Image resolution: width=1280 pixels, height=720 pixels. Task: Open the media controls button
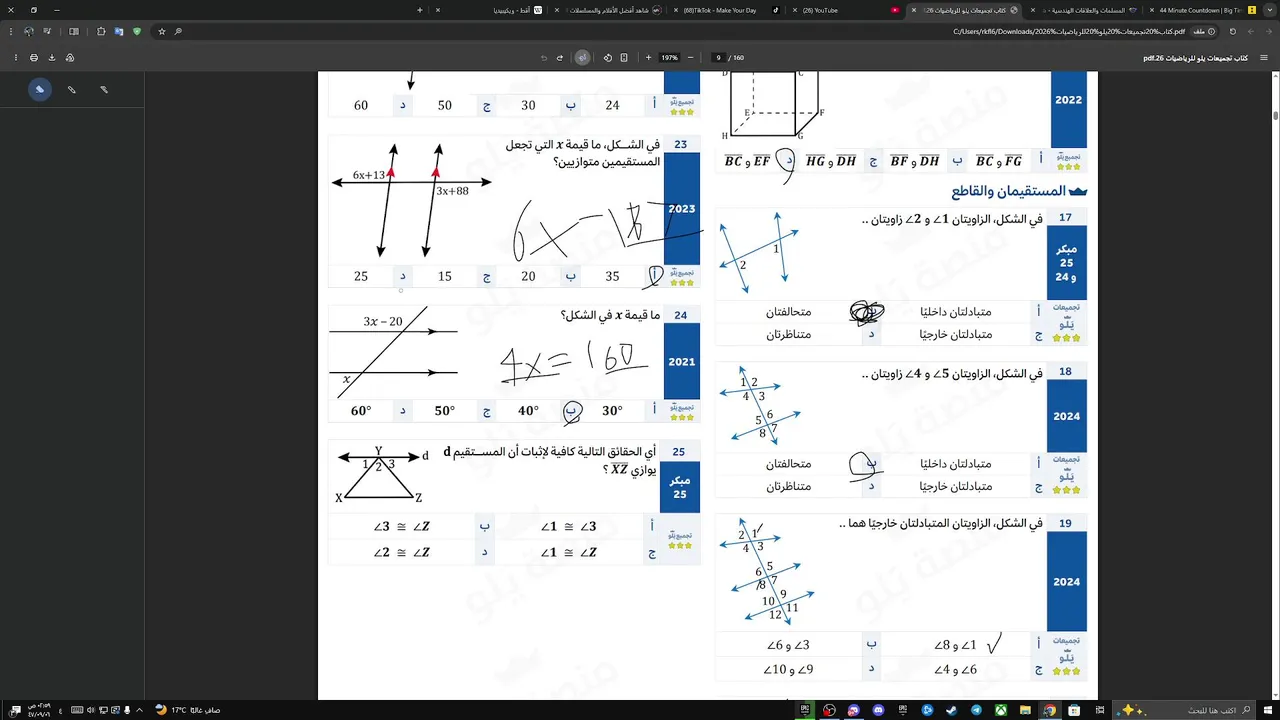47,31
